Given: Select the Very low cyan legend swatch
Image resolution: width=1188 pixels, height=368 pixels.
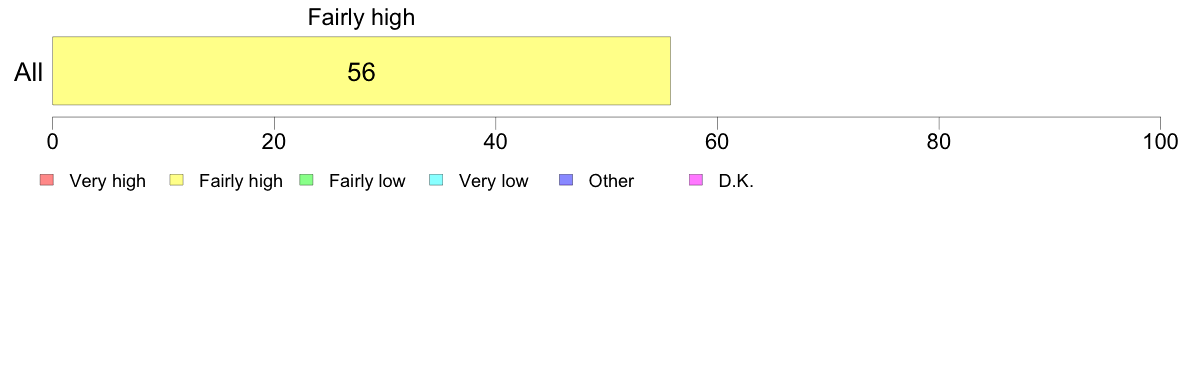Looking at the screenshot, I should coord(436,180).
